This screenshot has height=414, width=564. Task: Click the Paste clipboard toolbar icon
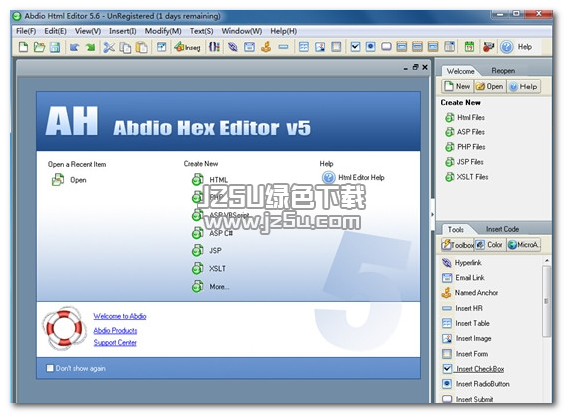pyautogui.click(x=141, y=47)
